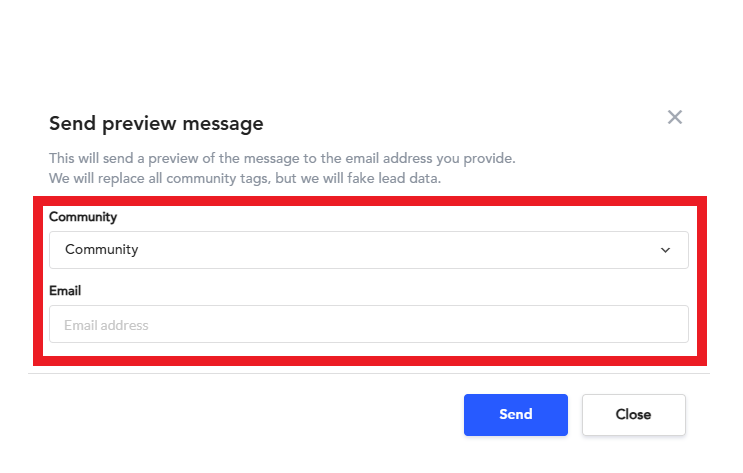Click the bold Community field label
Image resolution: width=743 pixels, height=473 pixels.
click(x=83, y=217)
